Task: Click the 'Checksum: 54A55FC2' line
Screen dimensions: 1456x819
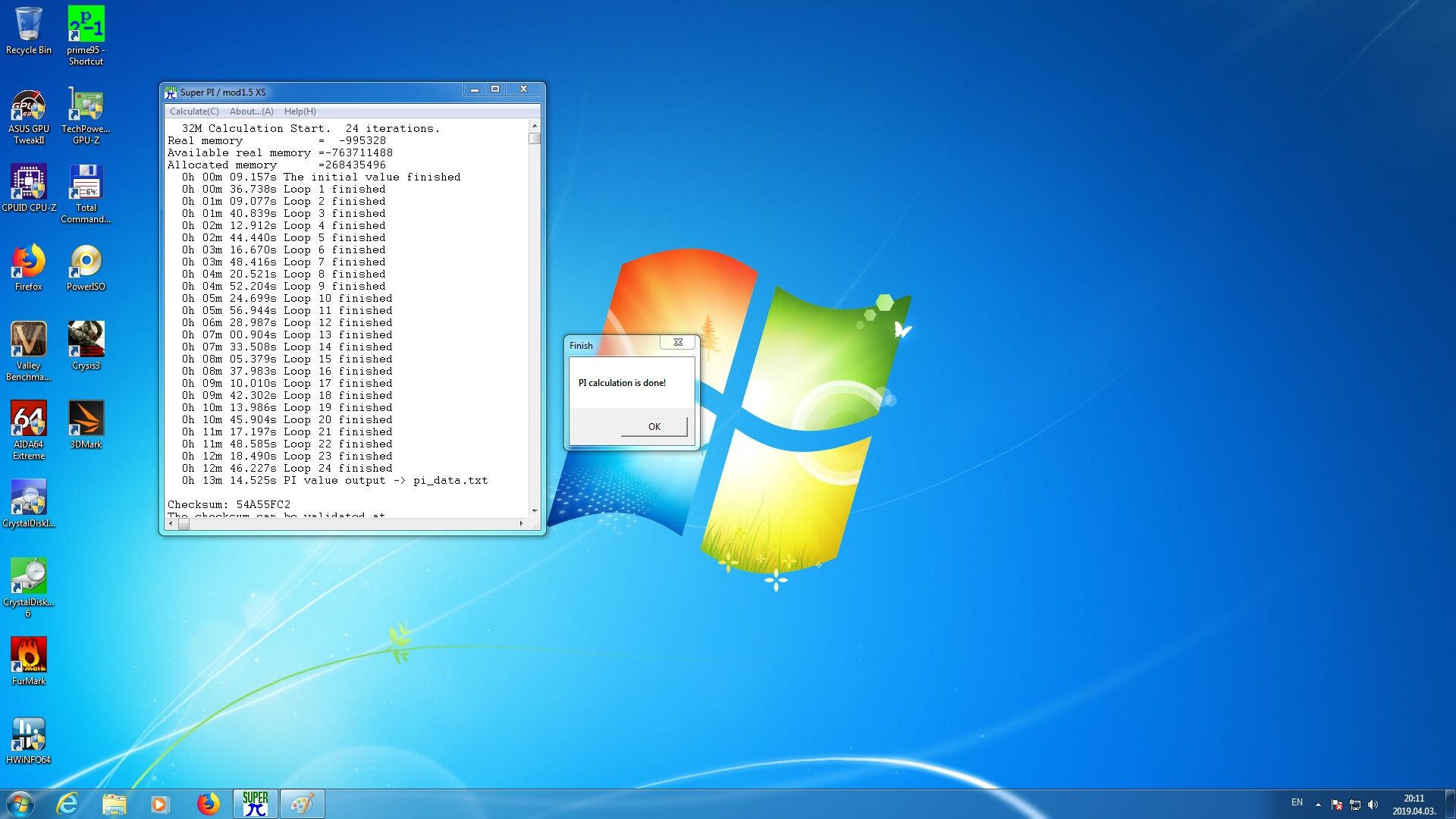Action: (229, 504)
